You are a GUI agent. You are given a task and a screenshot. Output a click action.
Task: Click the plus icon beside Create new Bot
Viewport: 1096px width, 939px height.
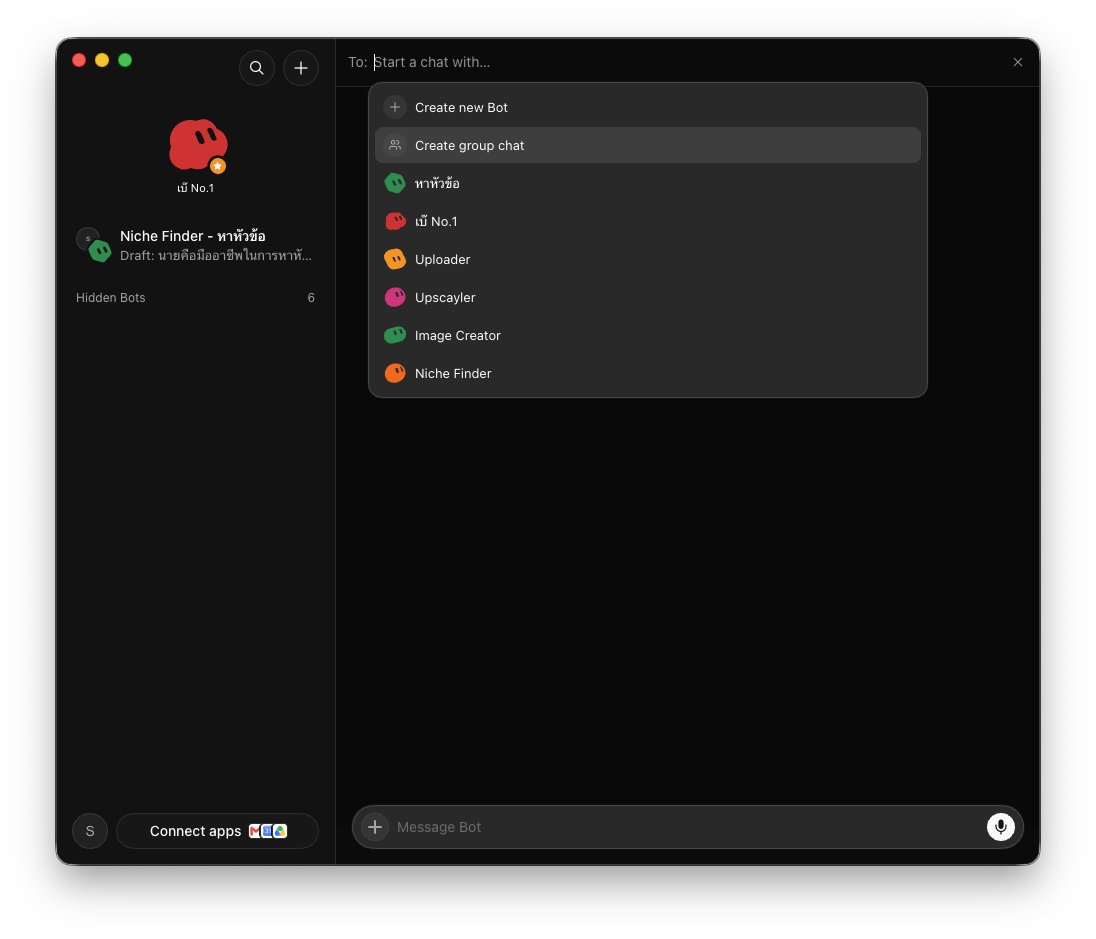pyautogui.click(x=395, y=108)
